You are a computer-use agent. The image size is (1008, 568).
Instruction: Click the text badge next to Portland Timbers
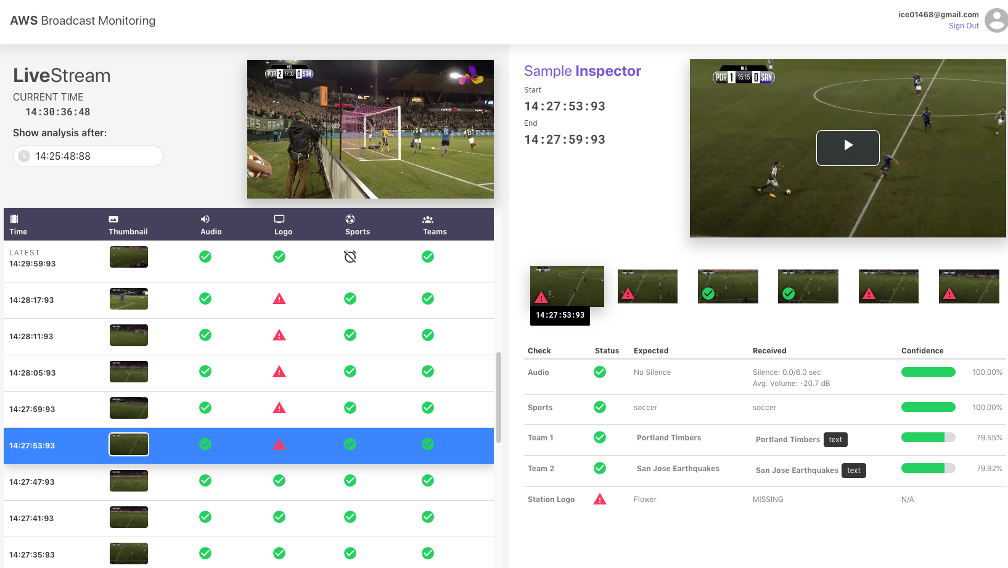tap(835, 439)
